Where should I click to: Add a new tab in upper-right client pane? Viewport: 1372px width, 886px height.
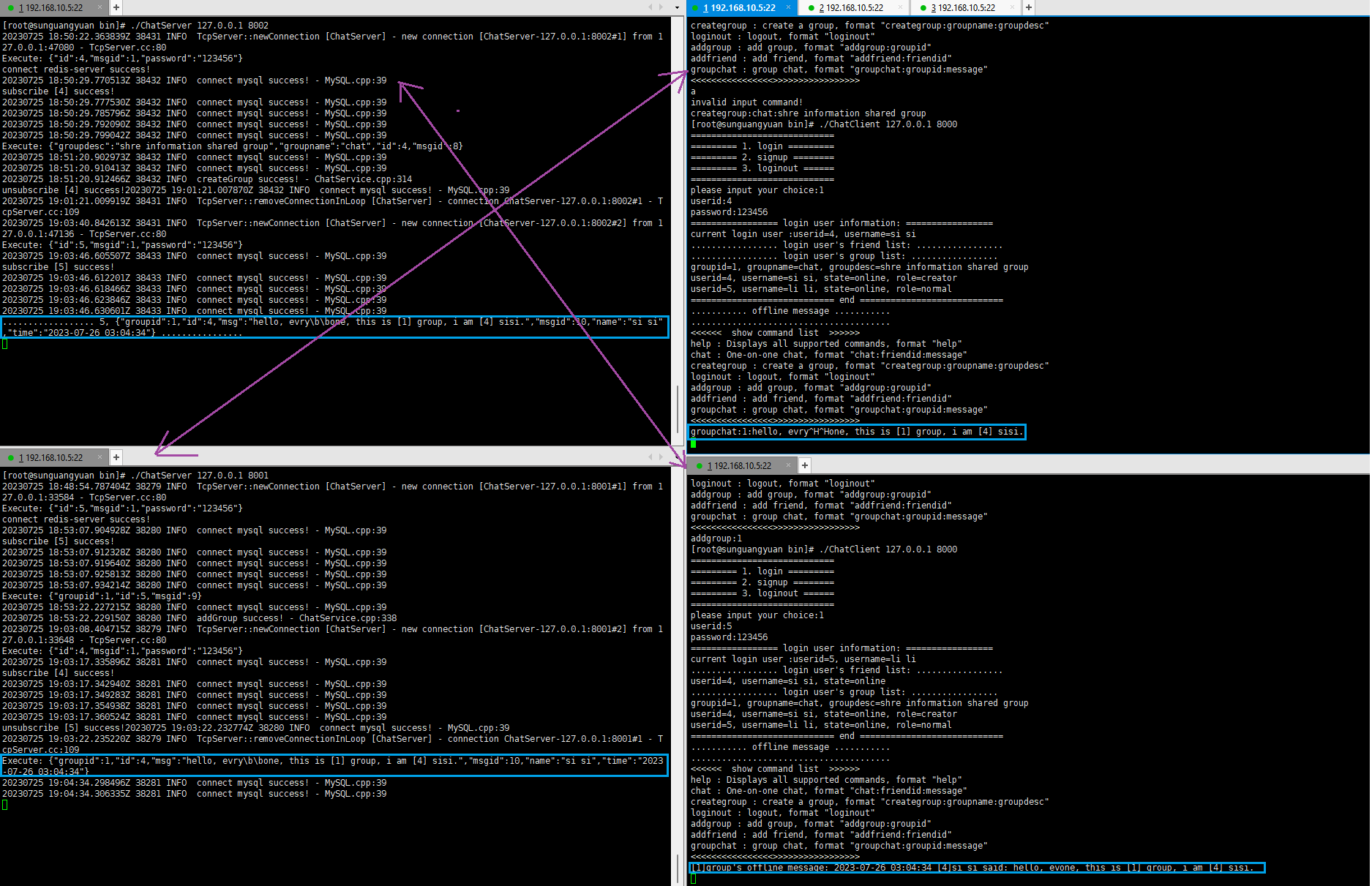(1029, 7)
